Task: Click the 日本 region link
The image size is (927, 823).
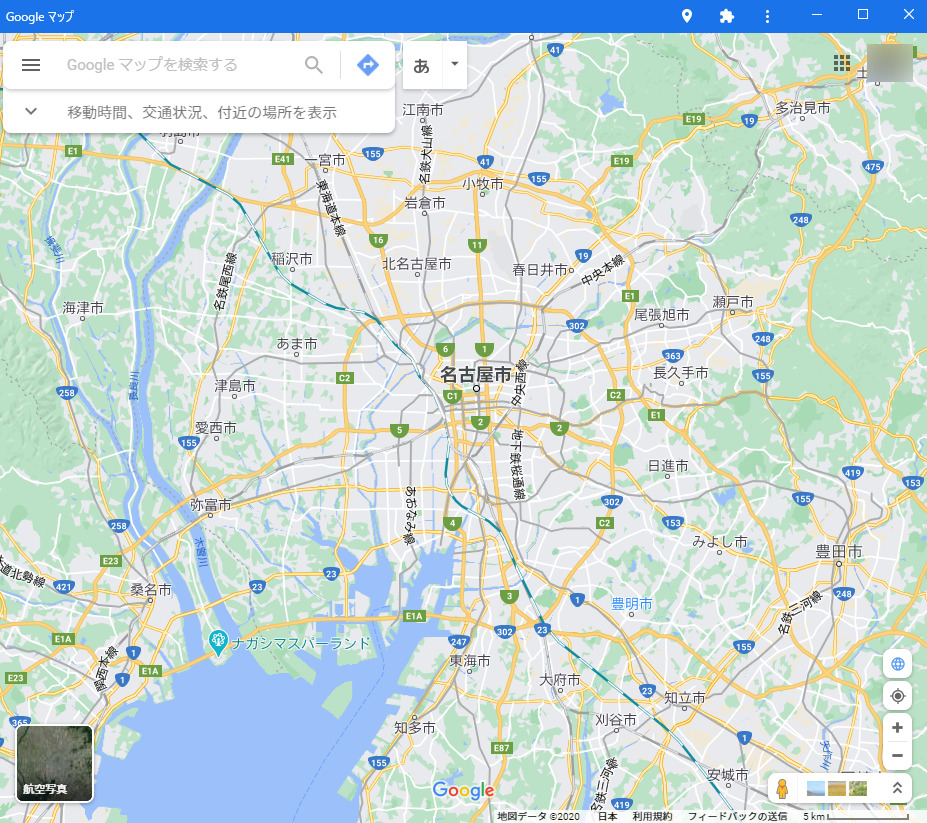Action: pyautogui.click(x=607, y=816)
